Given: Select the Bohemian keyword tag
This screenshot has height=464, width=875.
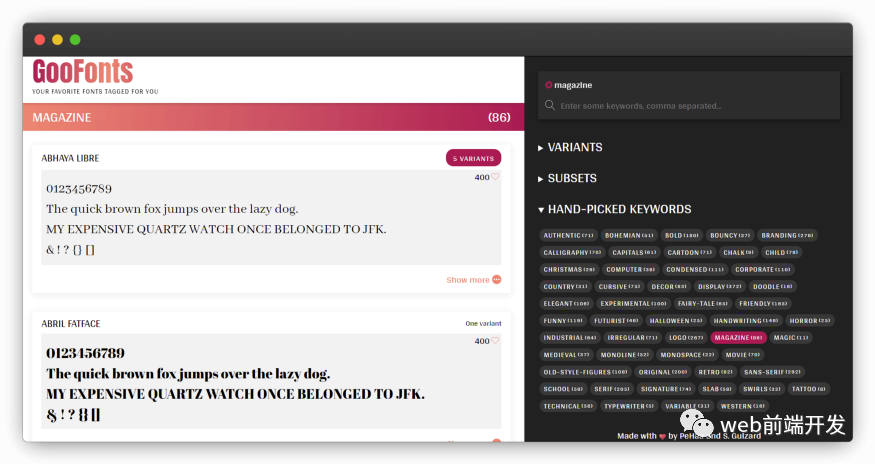Looking at the screenshot, I should [x=629, y=235].
